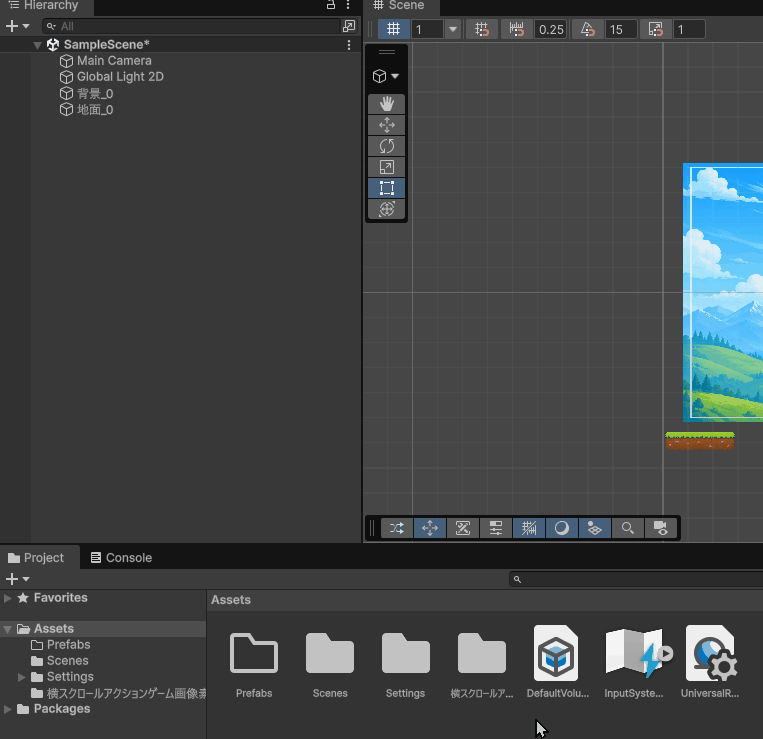Open the Hierarchy add (+) dropdown

(18, 26)
